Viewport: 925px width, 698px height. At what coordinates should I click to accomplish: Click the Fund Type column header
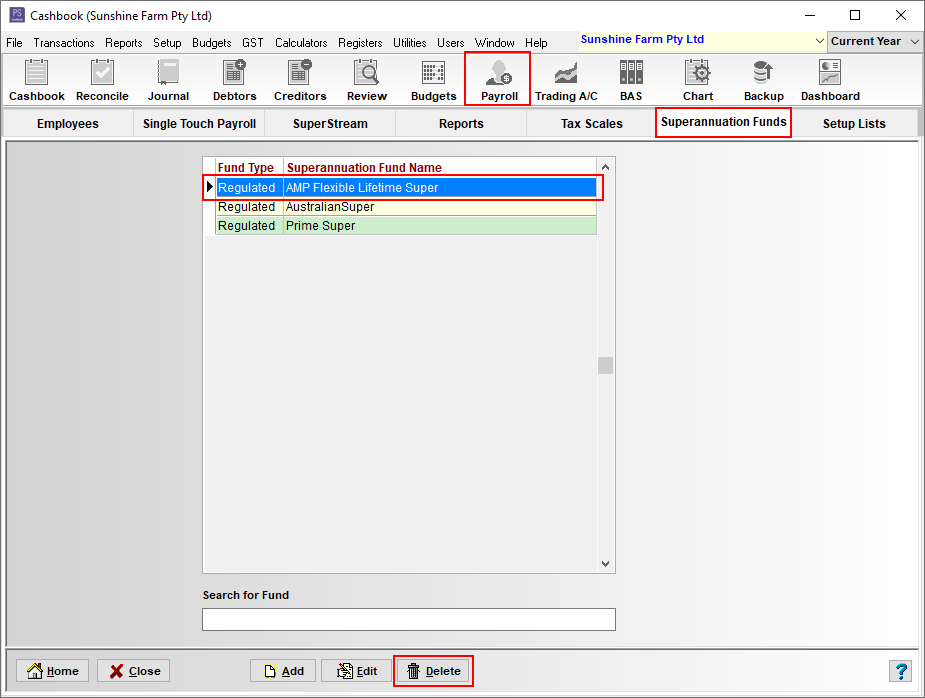coord(245,168)
